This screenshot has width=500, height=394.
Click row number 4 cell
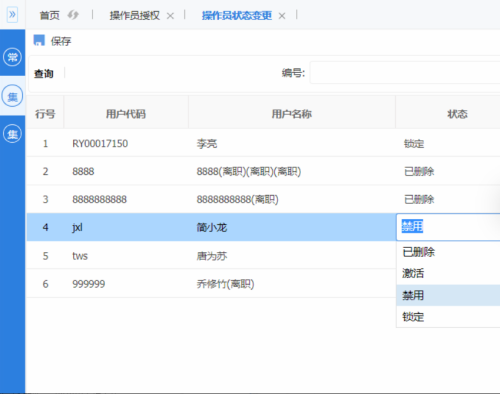click(x=45, y=227)
